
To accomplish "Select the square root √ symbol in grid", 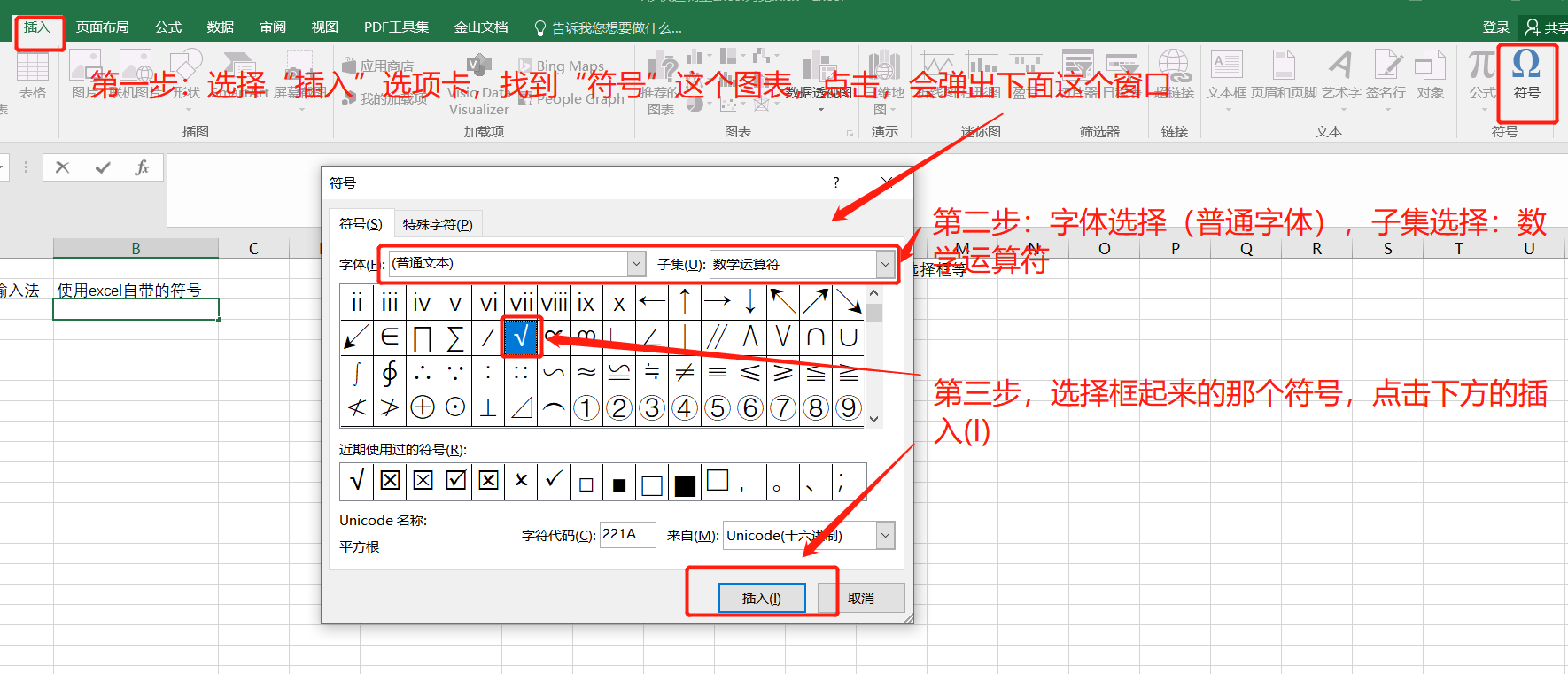I will tap(521, 337).
